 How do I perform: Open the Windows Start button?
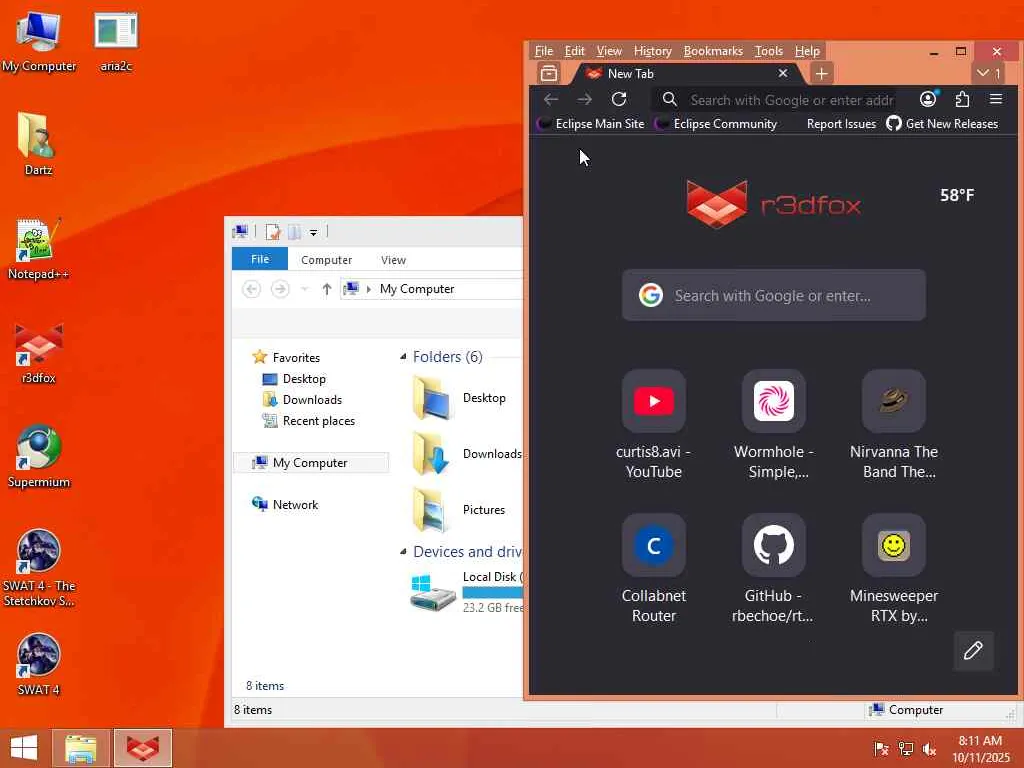(24, 748)
